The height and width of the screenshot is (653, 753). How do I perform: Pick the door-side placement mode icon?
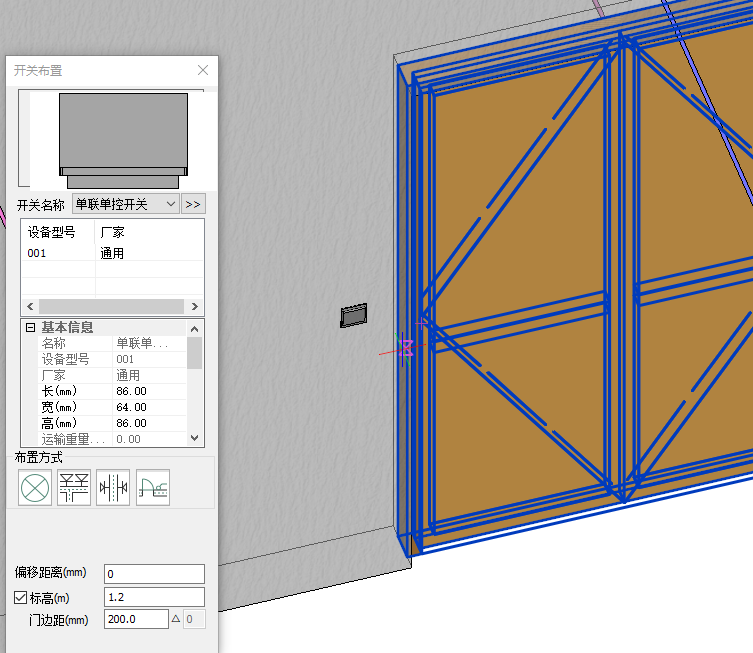[x=113, y=488]
